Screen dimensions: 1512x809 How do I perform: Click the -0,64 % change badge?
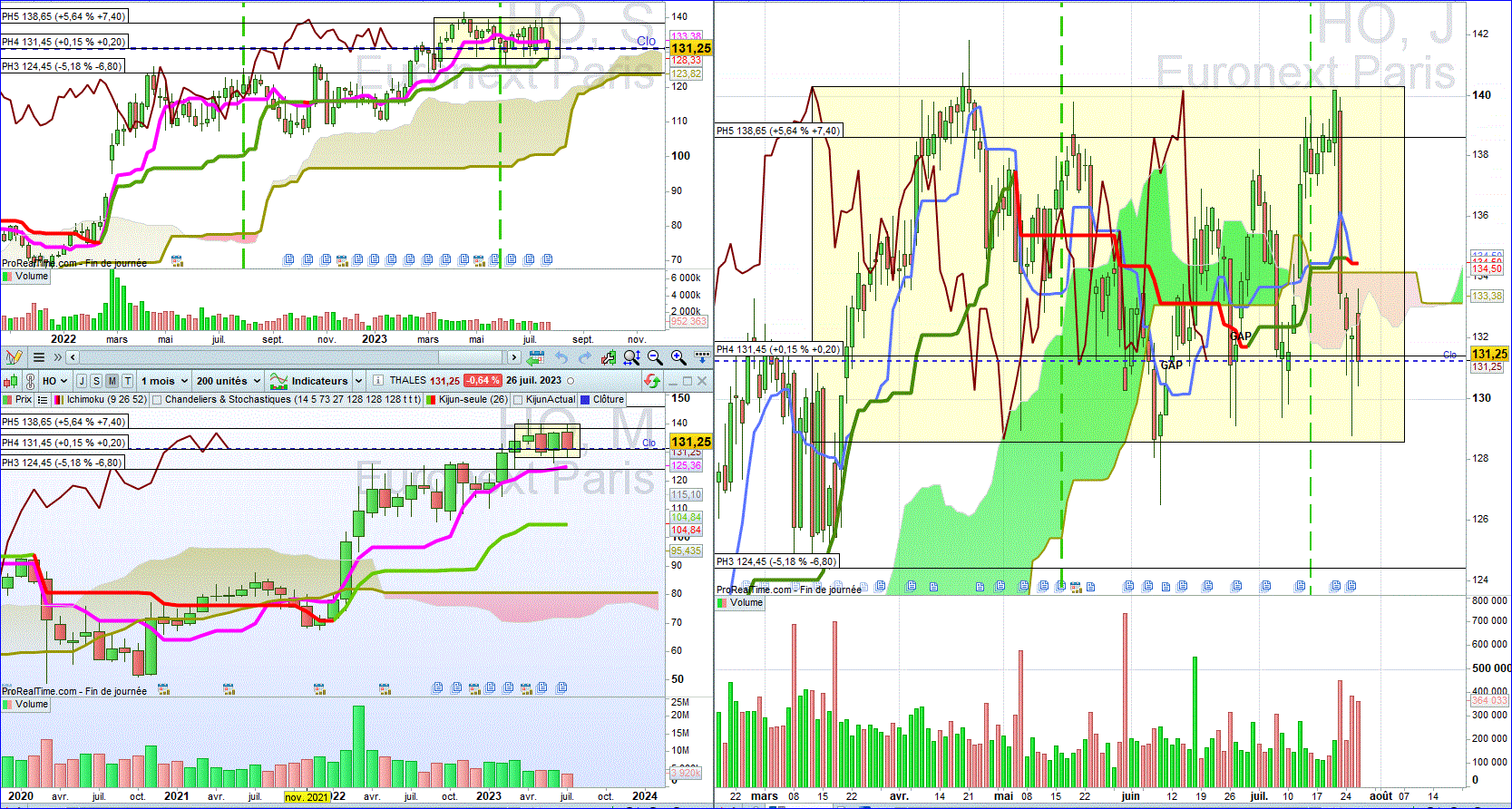(483, 381)
